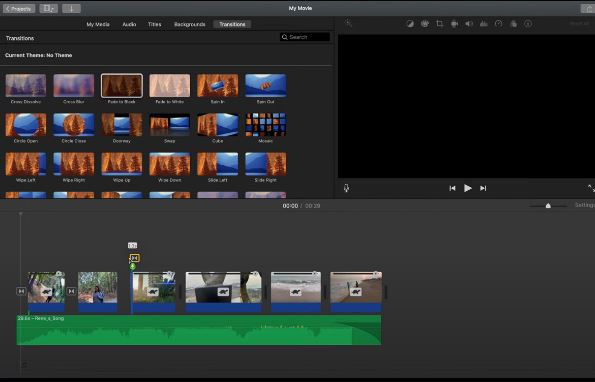The height and width of the screenshot is (382, 595).
Task: Open the volume adjustment tool
Action: [469, 24]
